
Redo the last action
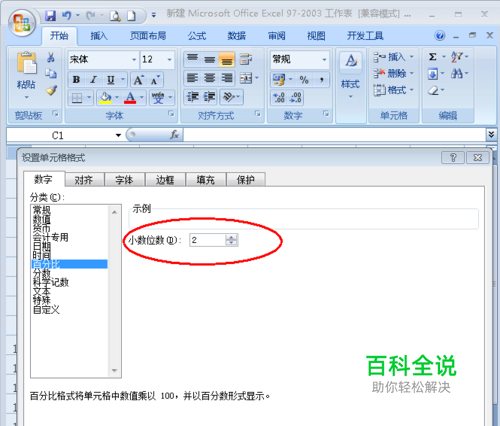coord(90,16)
